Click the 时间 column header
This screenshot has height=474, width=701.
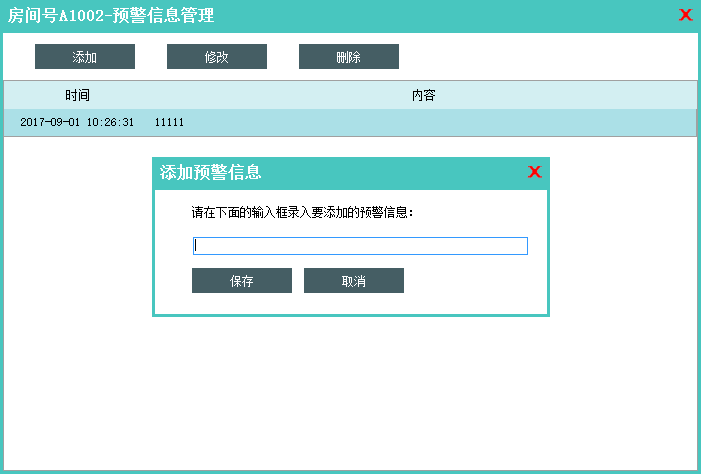coord(78,96)
